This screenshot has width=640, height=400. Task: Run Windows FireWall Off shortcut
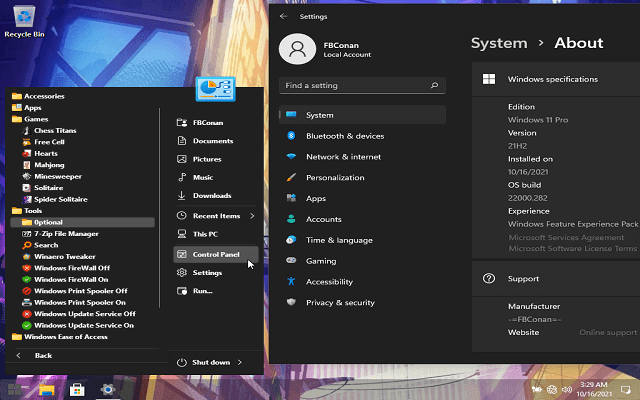tap(66, 268)
